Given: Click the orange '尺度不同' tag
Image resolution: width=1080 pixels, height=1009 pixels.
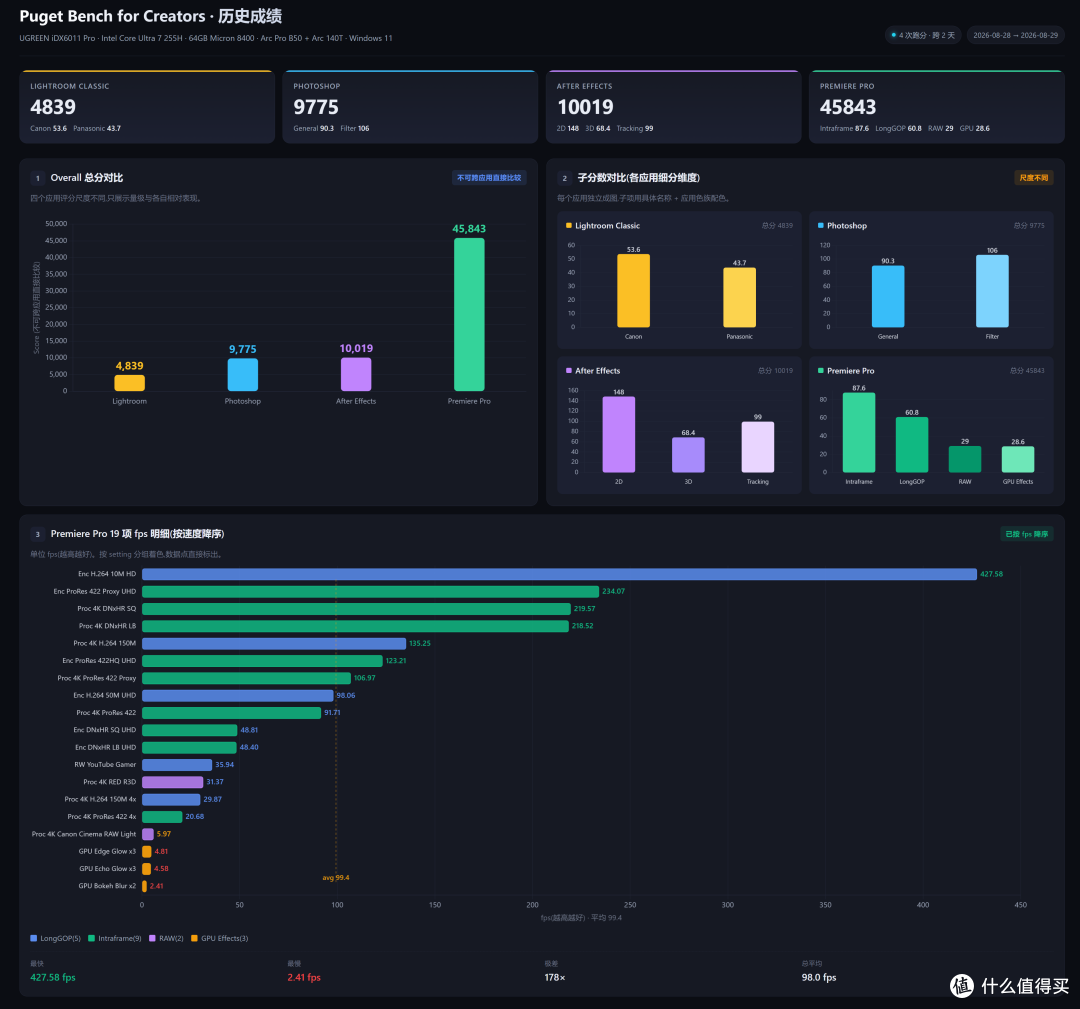Looking at the screenshot, I should coord(1033,178).
